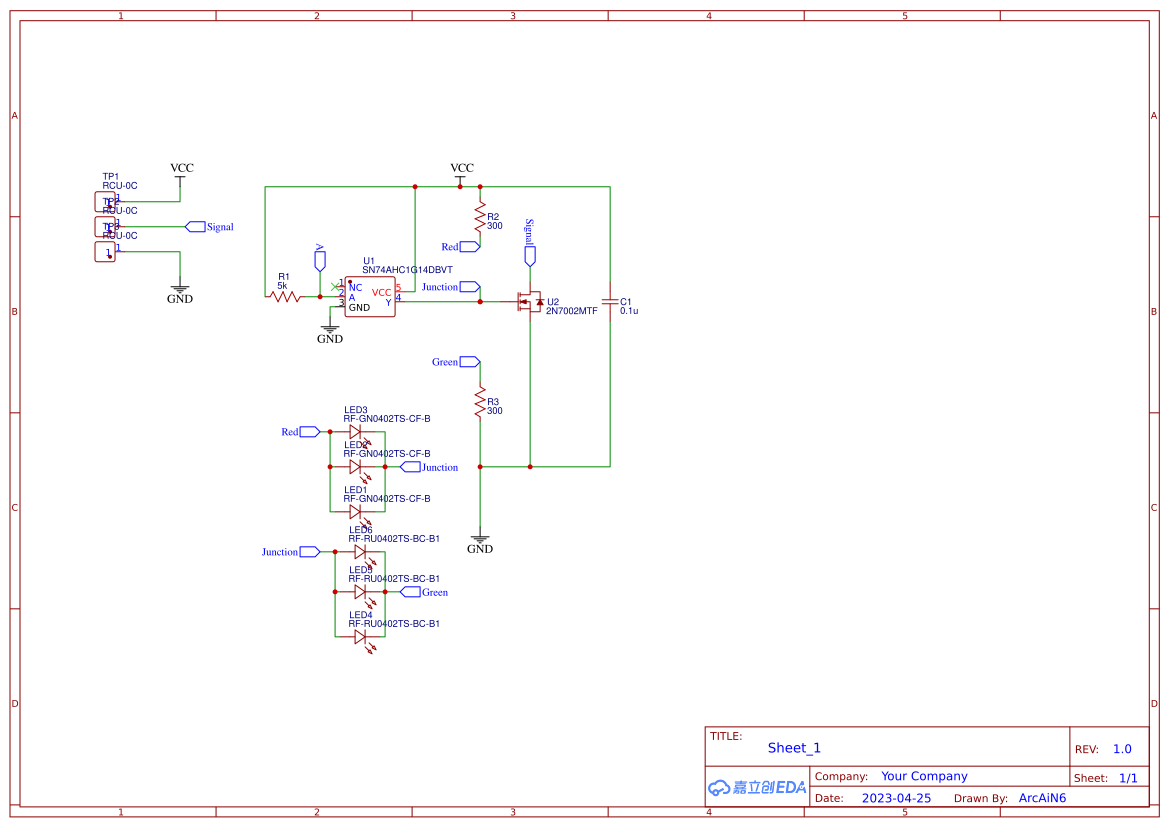Click the VCC power symbol above R2

click(461, 170)
